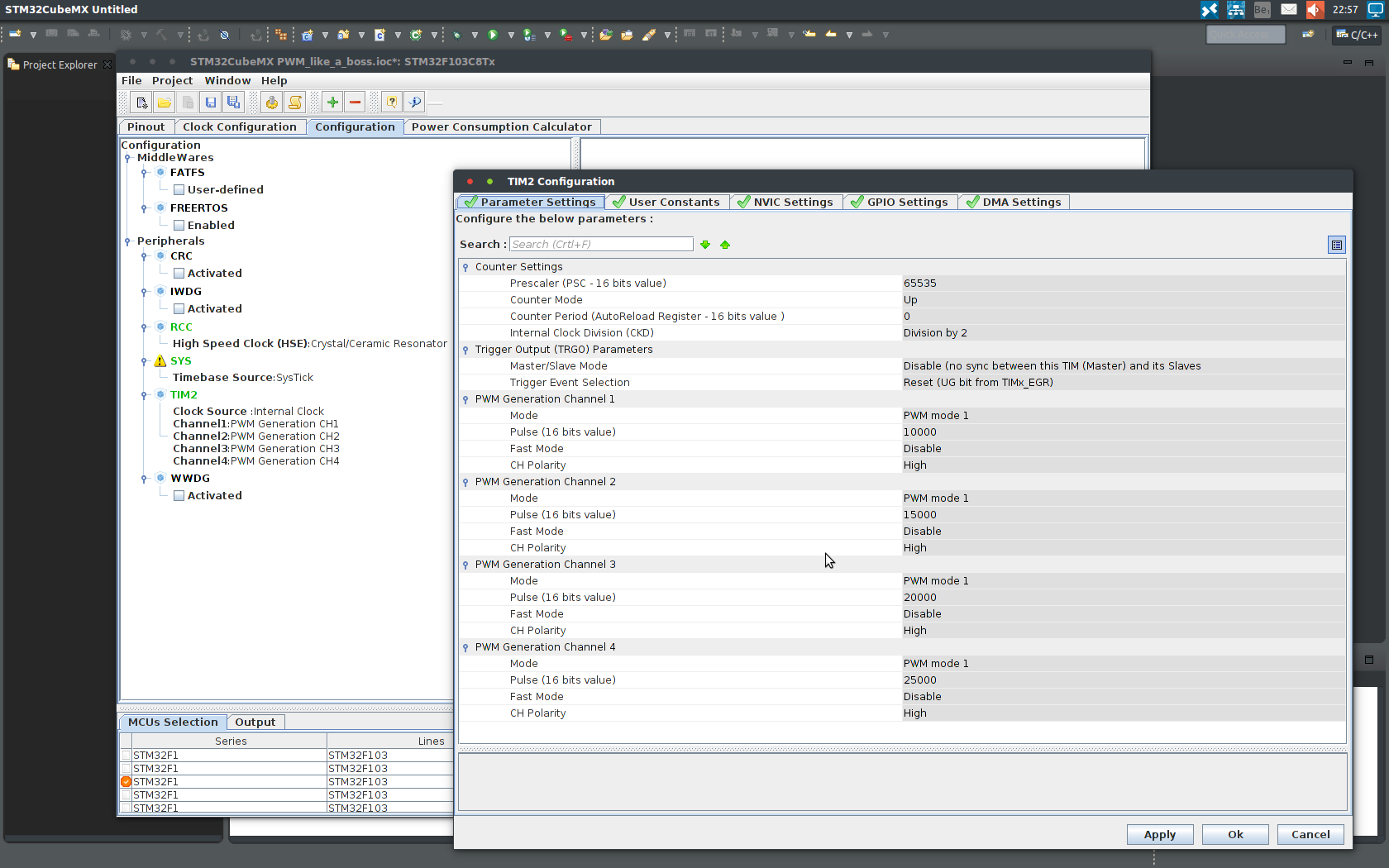Switch to the Clock Configuration tab

click(x=240, y=127)
